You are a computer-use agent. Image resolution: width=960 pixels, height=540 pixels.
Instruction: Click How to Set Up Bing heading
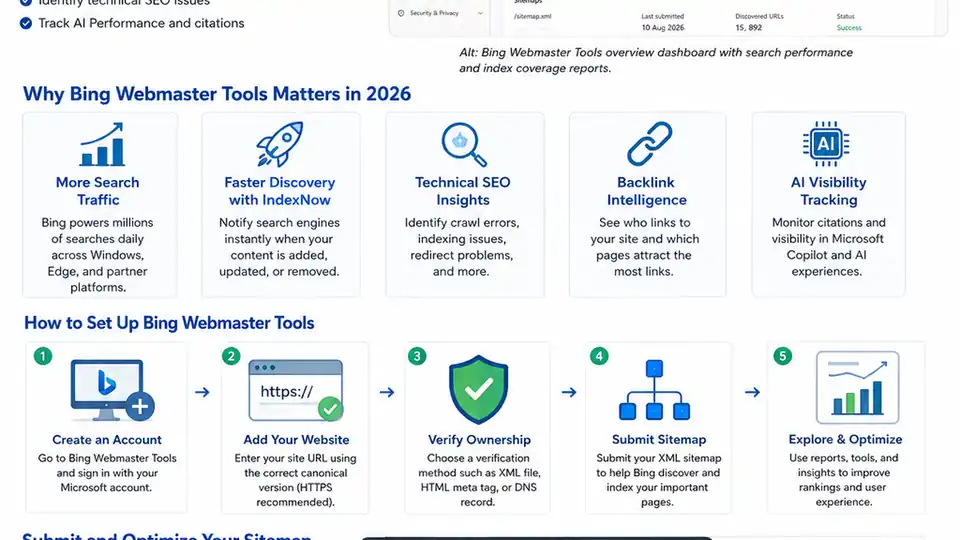pos(169,323)
